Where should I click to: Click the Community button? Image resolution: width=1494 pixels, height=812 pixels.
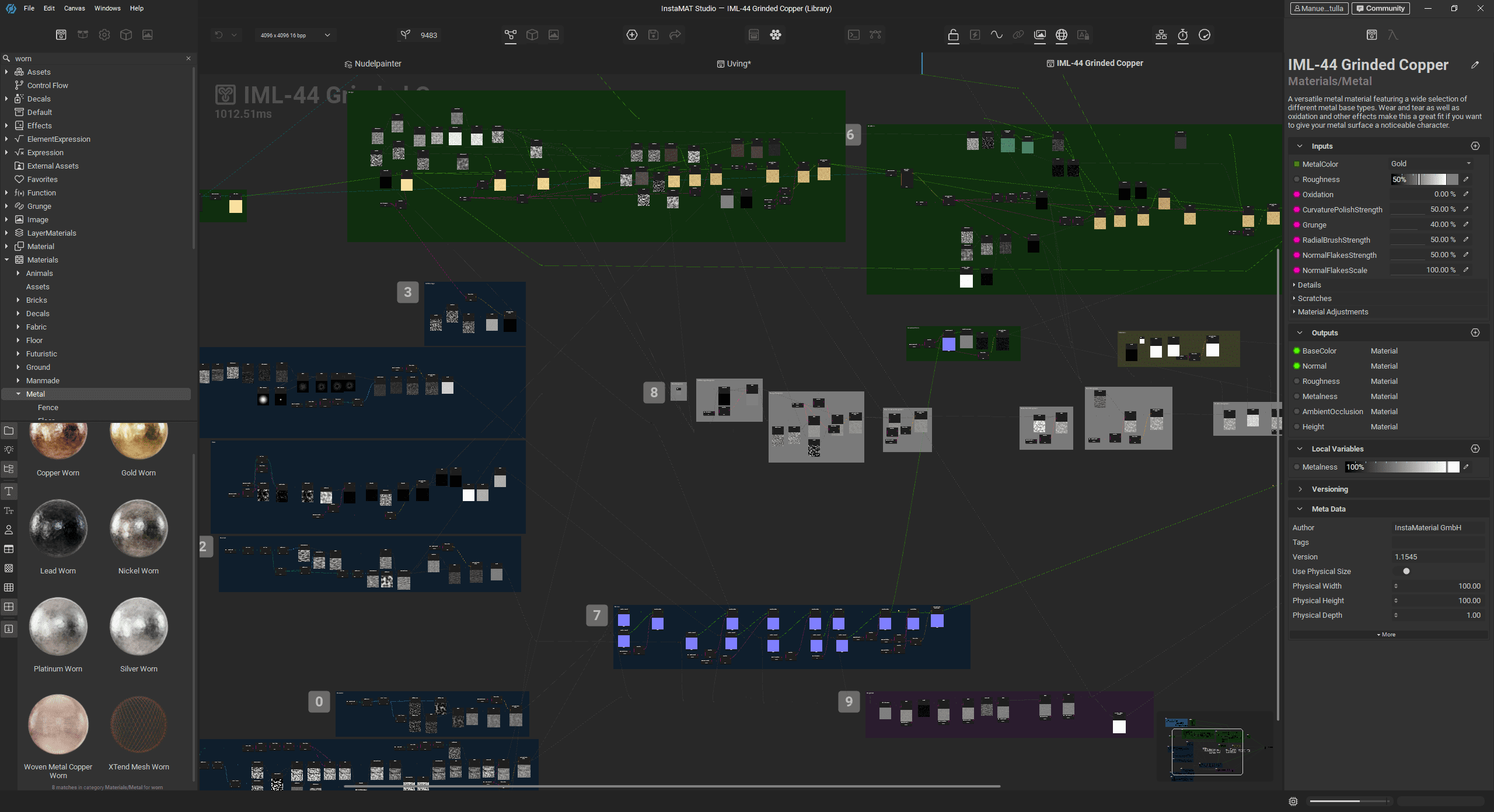(x=1381, y=8)
